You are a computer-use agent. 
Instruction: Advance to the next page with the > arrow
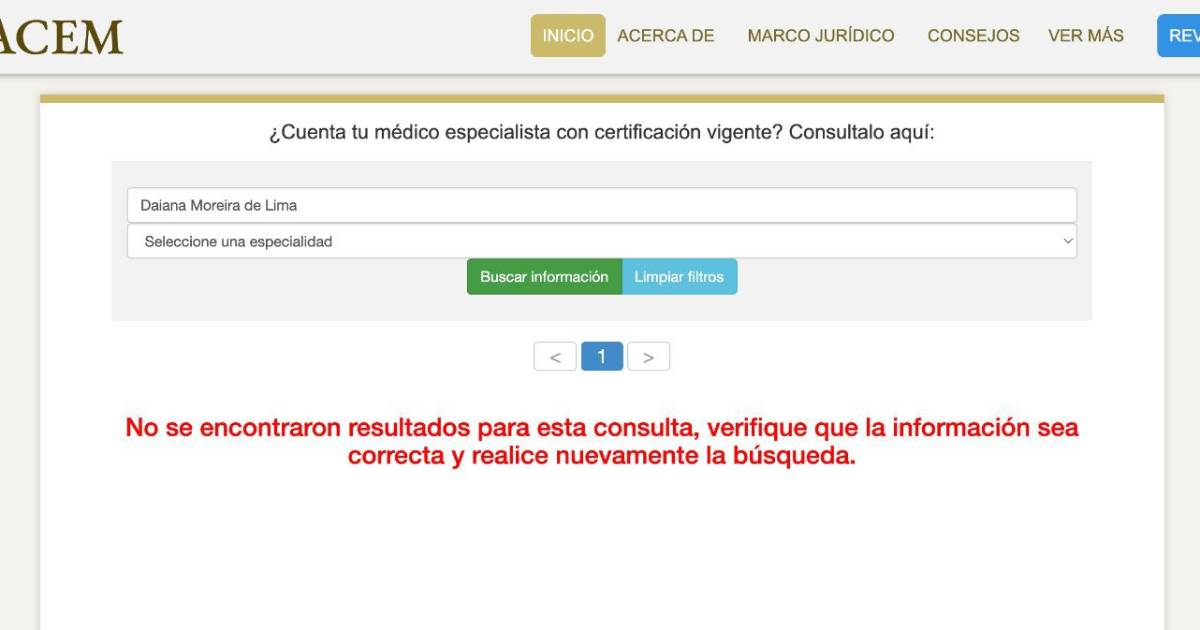click(x=648, y=357)
